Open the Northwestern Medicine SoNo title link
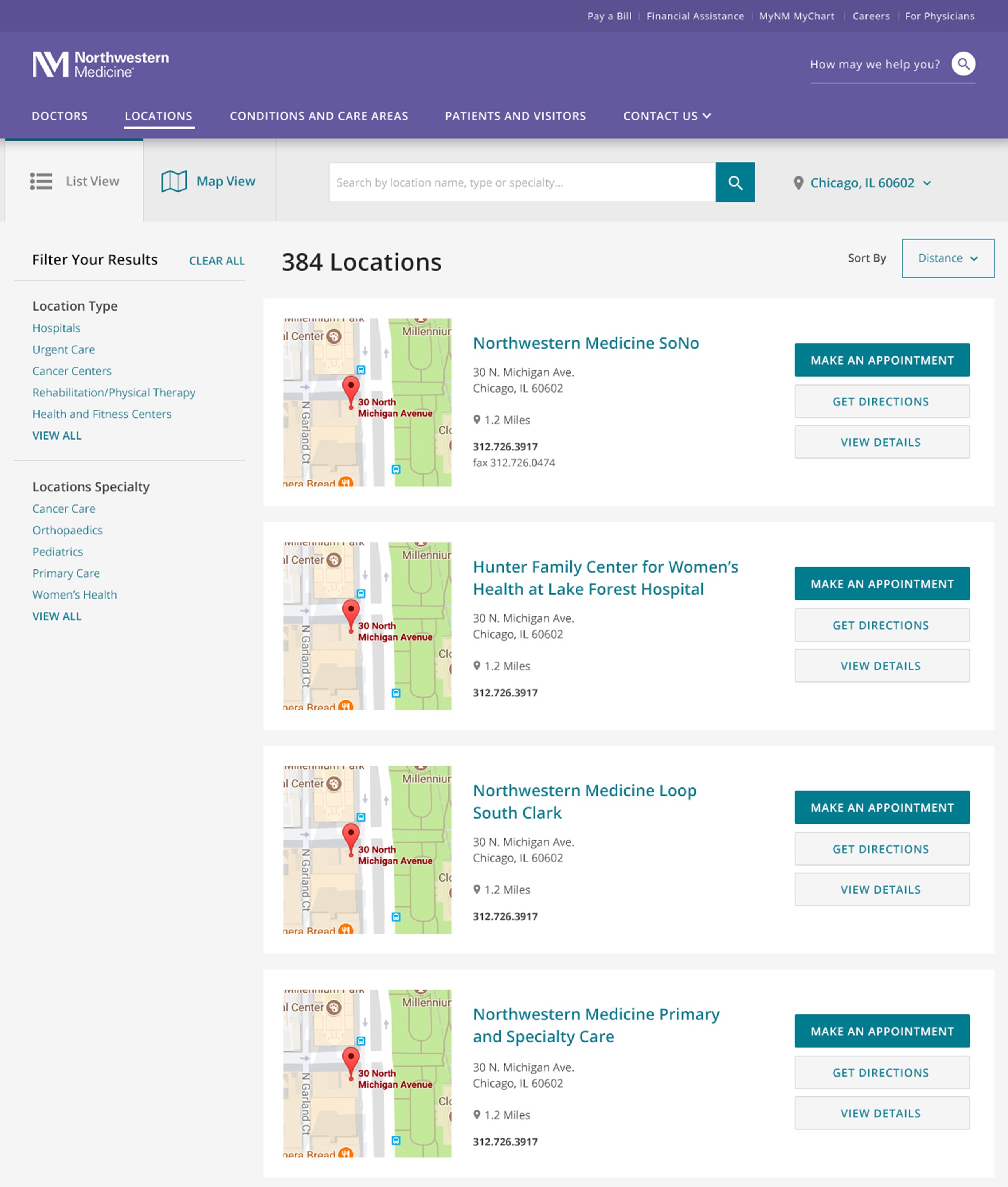The width and height of the screenshot is (1008, 1187). [586, 343]
